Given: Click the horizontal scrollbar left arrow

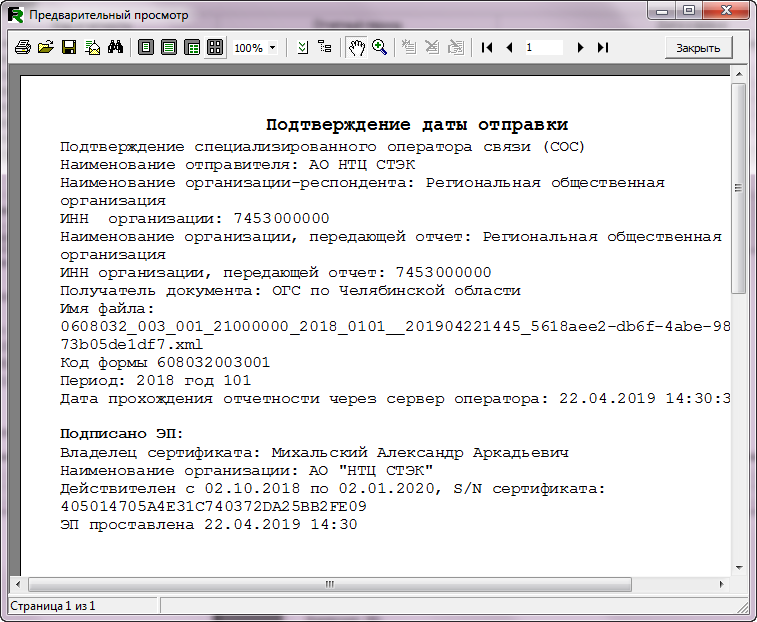Looking at the screenshot, I should pos(18,584).
